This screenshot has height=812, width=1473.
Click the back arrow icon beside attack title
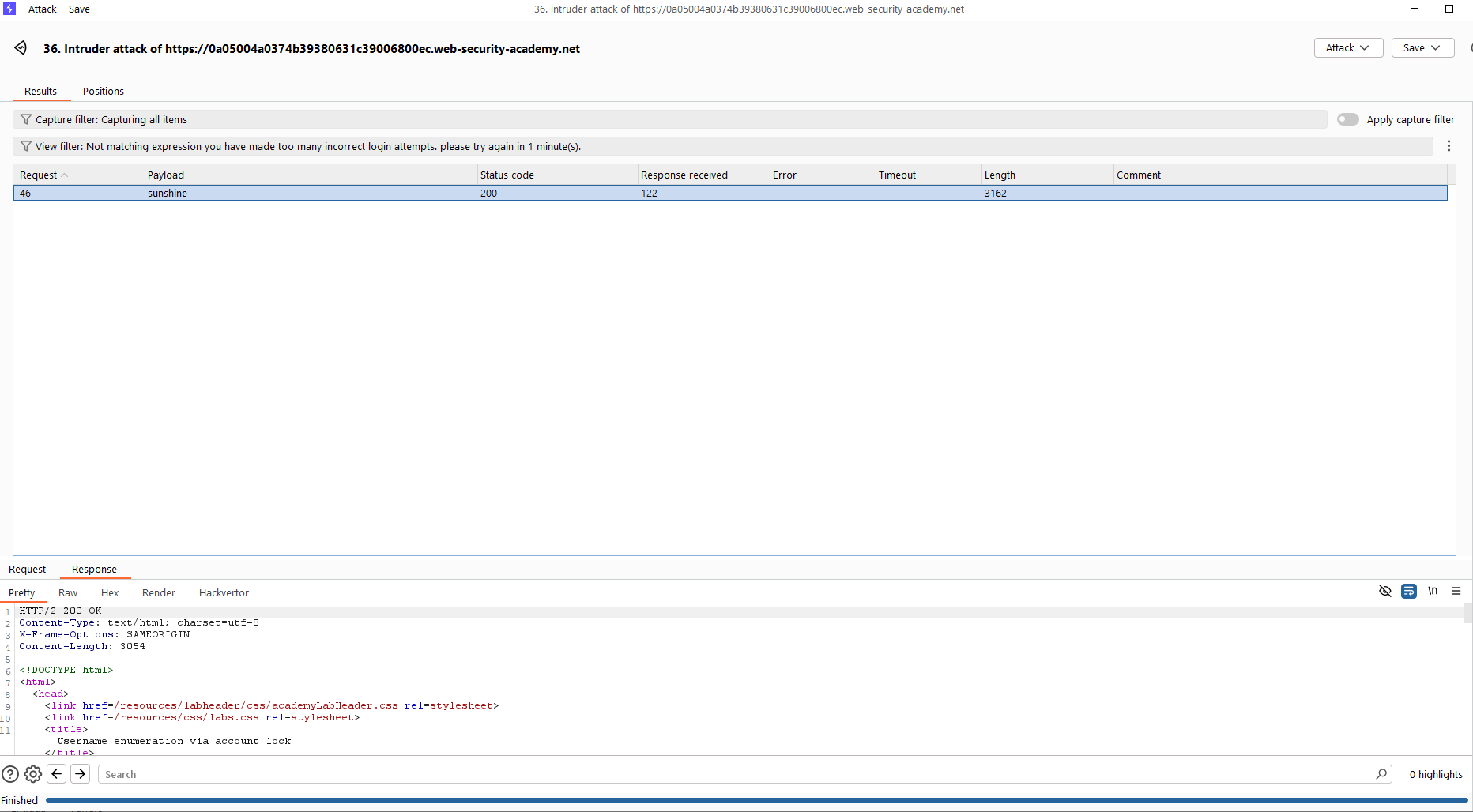point(21,48)
